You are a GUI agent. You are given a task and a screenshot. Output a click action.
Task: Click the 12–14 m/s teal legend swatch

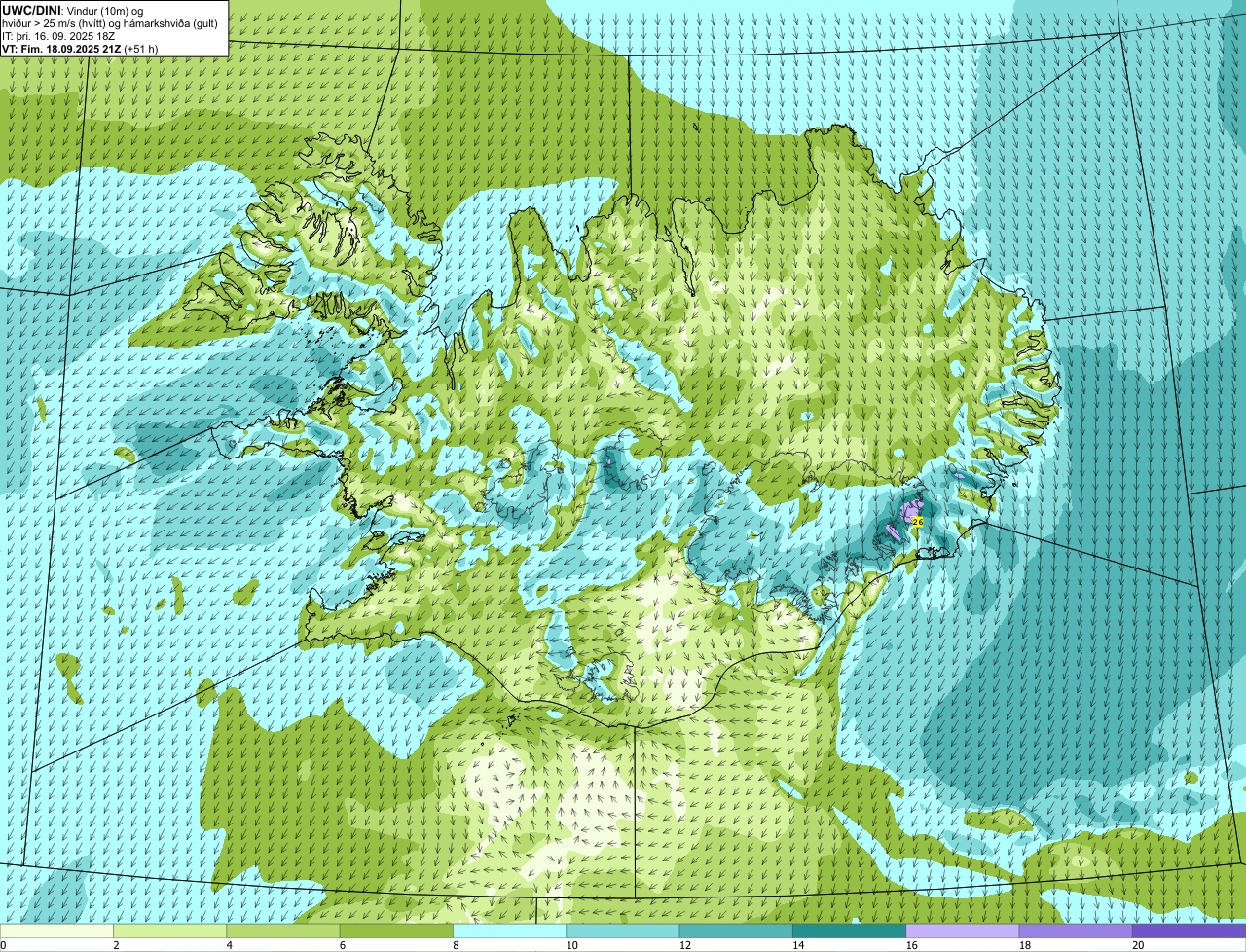pyautogui.click(x=736, y=932)
